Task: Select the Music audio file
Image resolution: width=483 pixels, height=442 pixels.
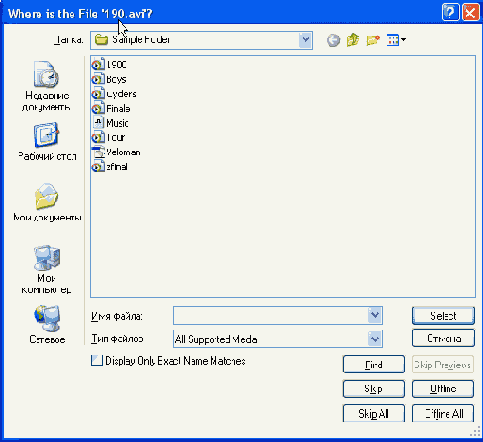Action: click(111, 123)
